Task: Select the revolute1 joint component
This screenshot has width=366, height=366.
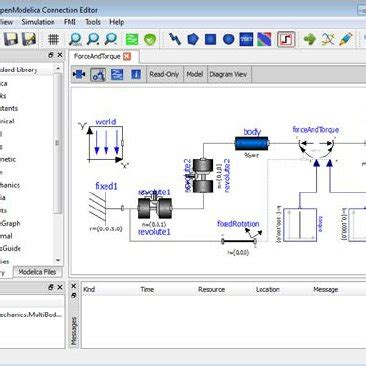Action: pyautogui.click(x=155, y=208)
